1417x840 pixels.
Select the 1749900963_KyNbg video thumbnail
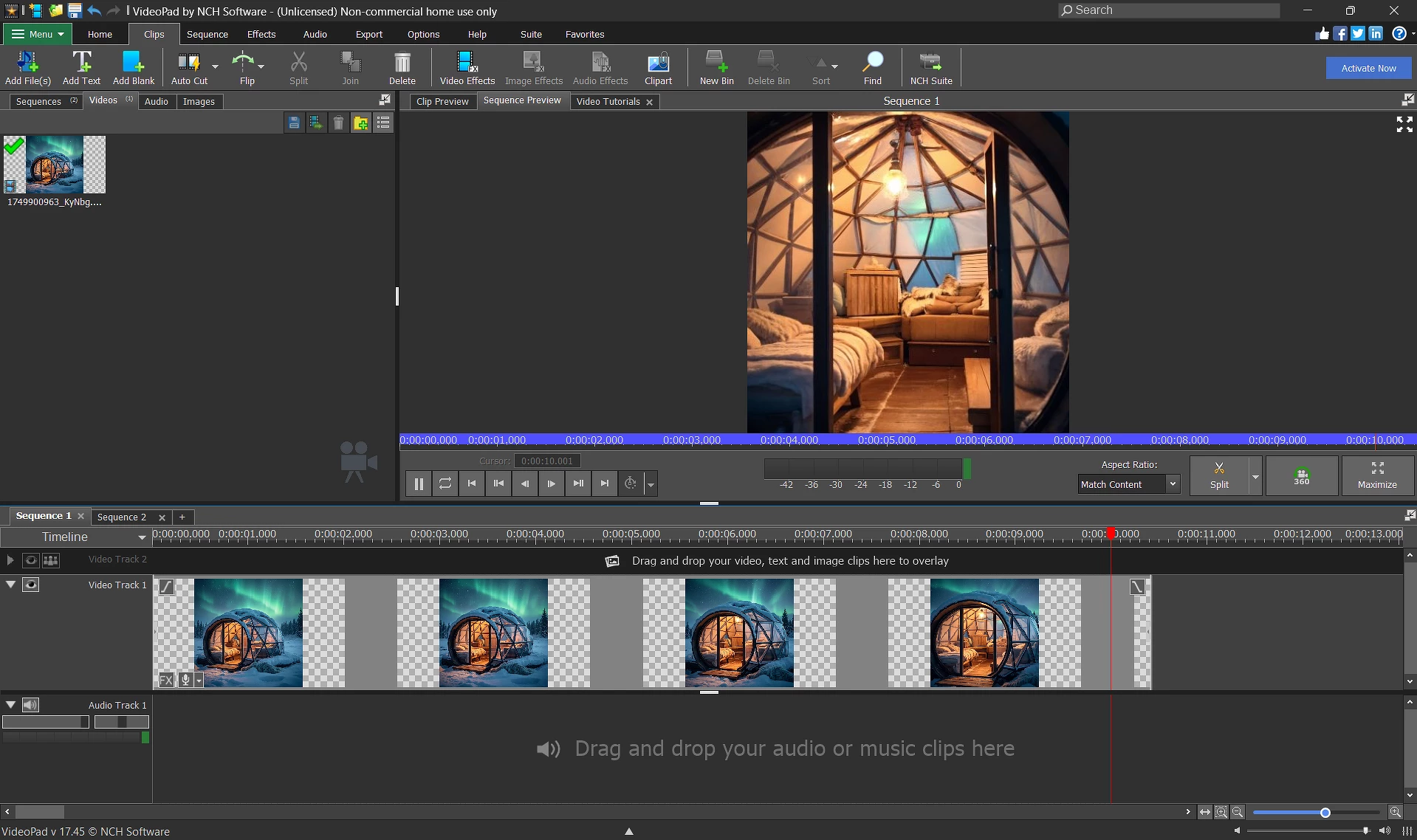[x=55, y=165]
